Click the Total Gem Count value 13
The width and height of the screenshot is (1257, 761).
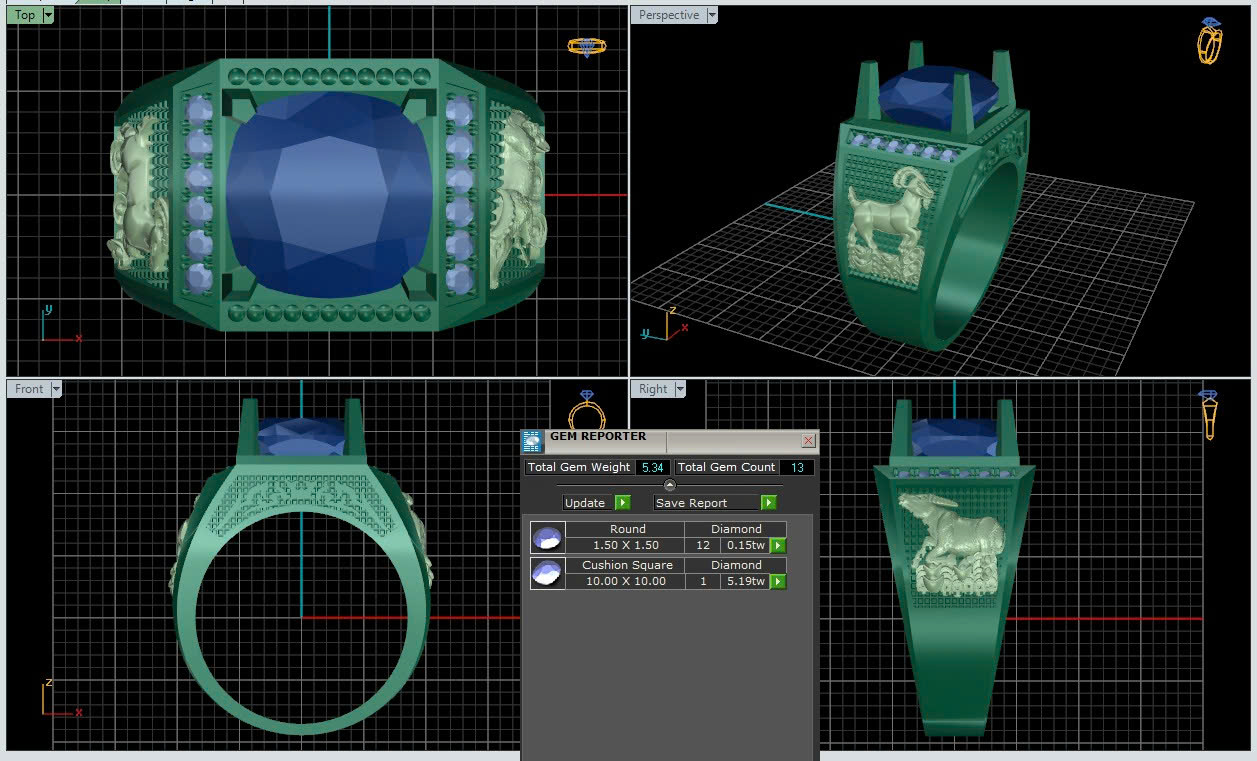(x=797, y=467)
